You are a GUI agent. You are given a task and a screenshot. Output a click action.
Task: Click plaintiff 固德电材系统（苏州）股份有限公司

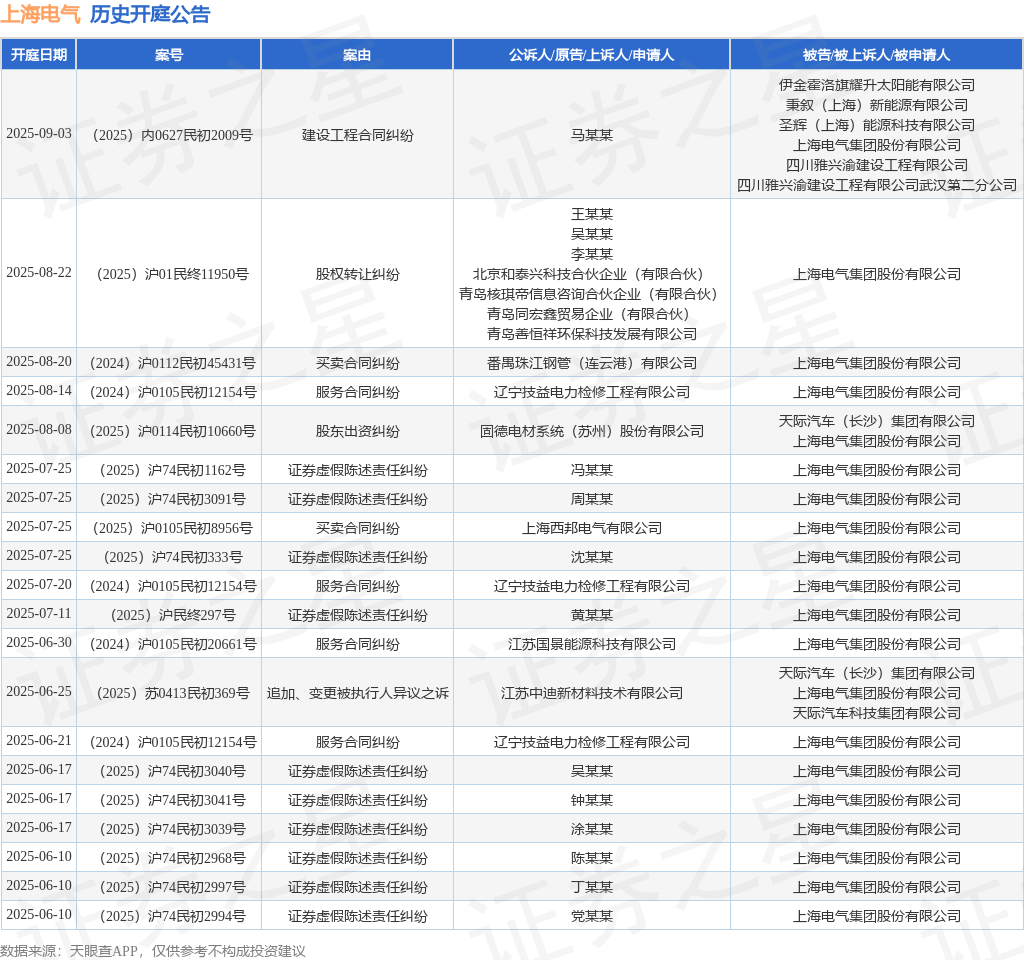(x=592, y=431)
